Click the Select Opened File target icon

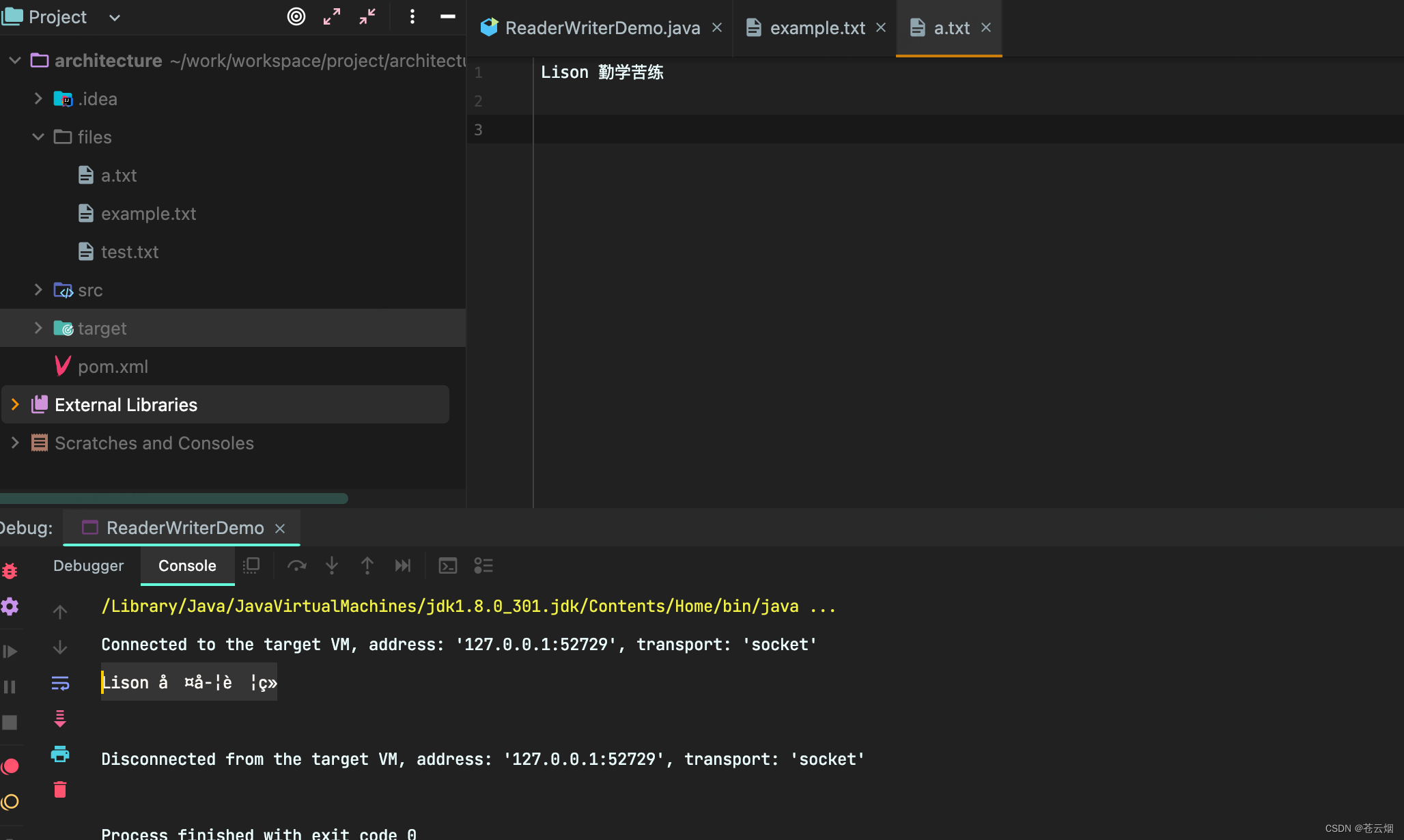coord(296,16)
